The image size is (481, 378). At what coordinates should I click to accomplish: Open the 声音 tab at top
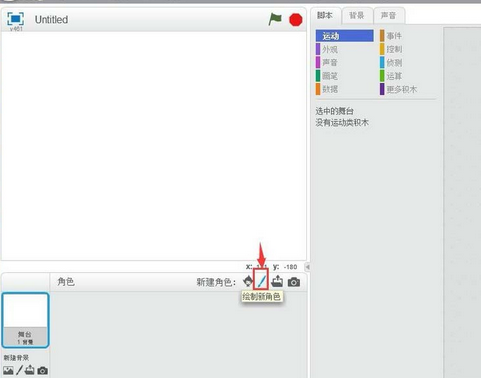pyautogui.click(x=389, y=15)
